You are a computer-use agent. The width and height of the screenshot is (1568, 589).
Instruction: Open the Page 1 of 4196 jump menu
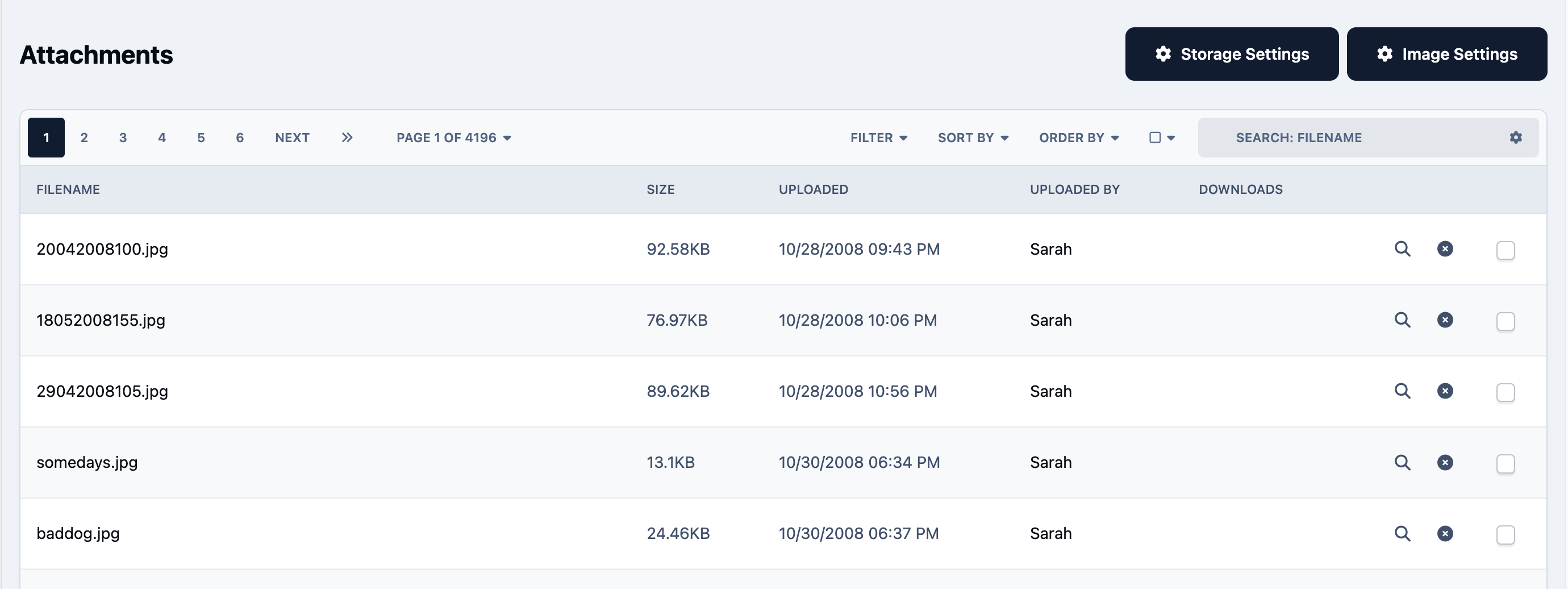pyautogui.click(x=453, y=138)
